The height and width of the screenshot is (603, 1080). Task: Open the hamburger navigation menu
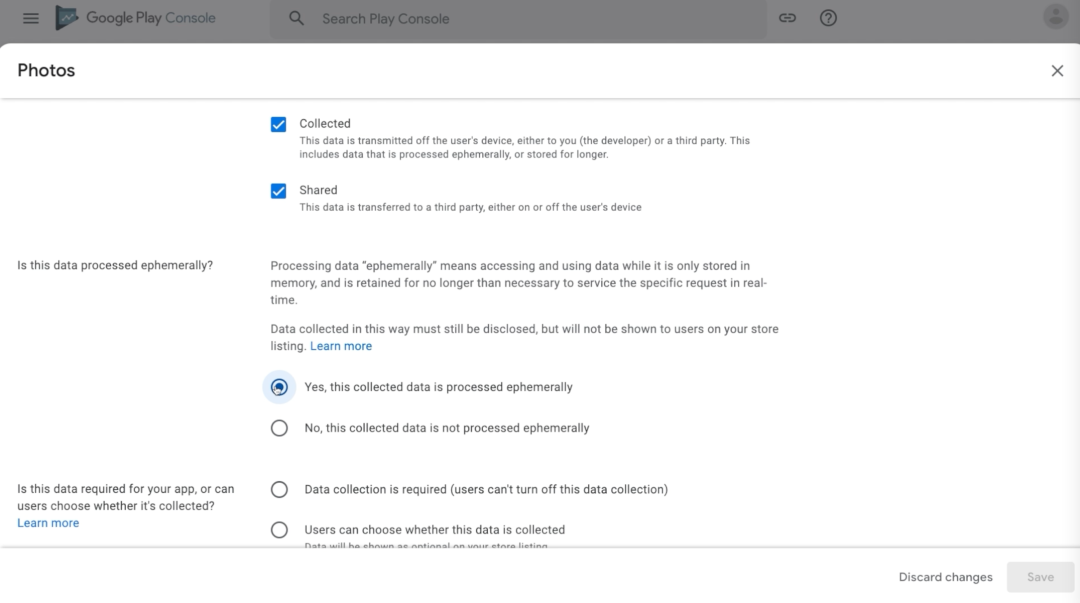(x=31, y=18)
